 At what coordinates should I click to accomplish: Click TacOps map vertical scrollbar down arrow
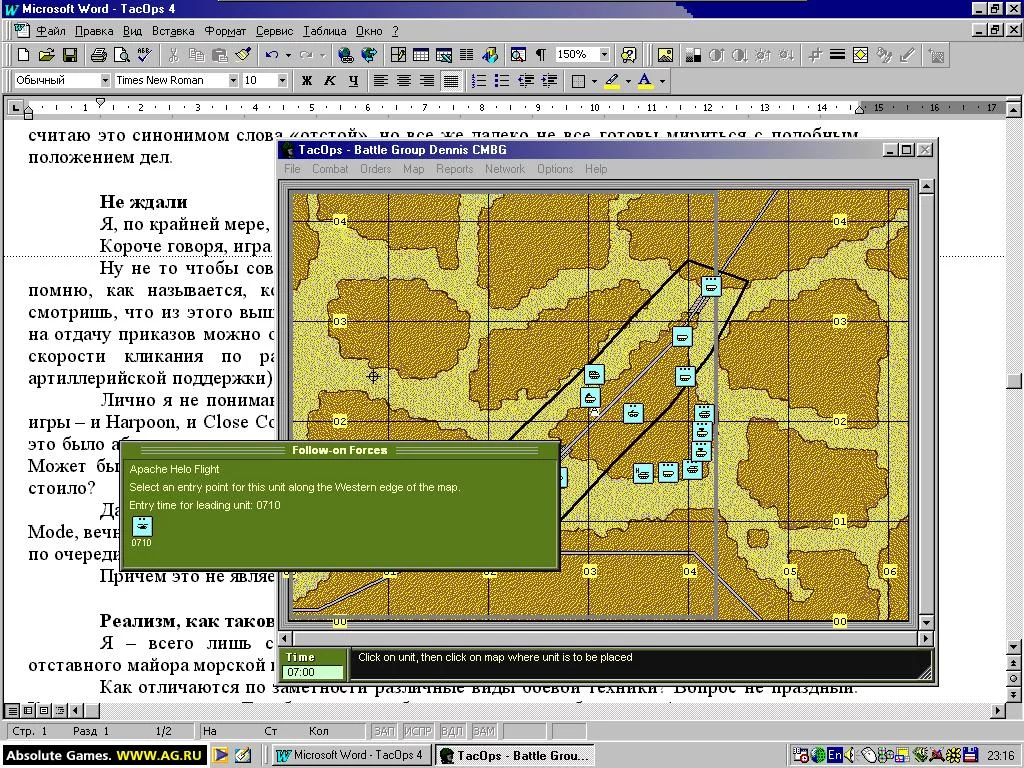point(926,621)
